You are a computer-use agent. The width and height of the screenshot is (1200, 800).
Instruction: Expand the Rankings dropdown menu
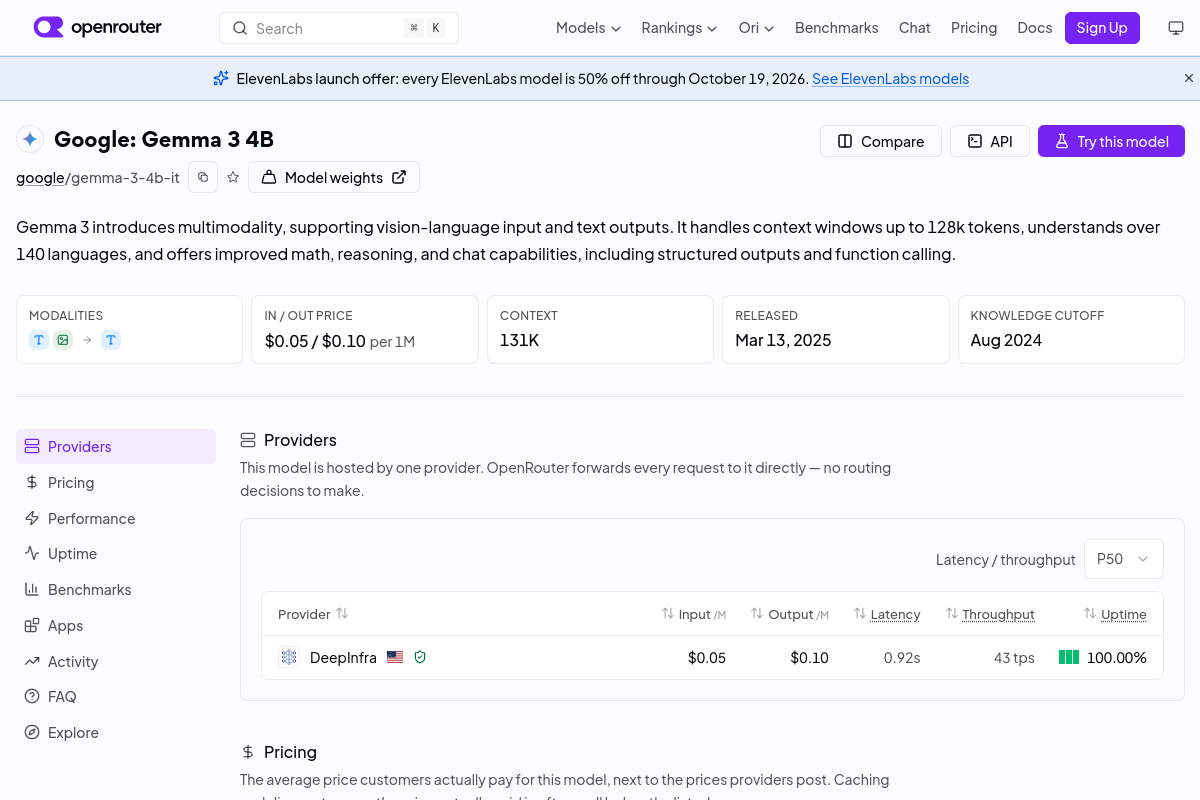point(679,28)
